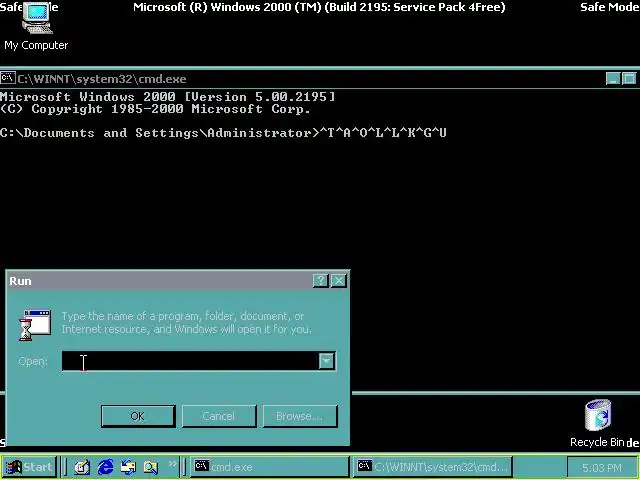Click the 5:03 PM system clock
This screenshot has width=640, height=480.
(602, 468)
